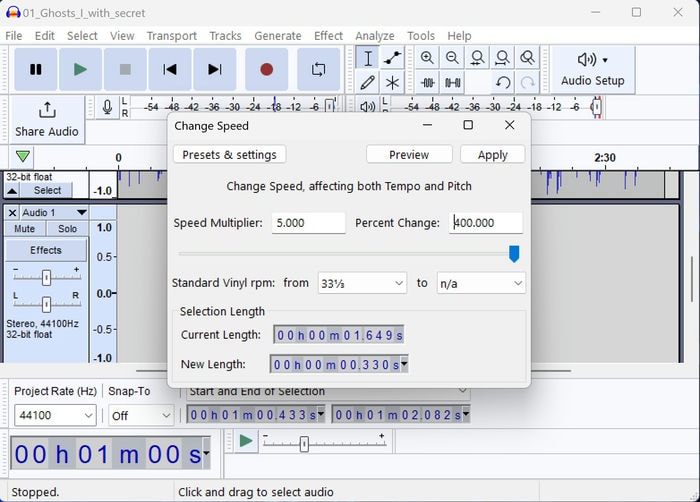The width and height of the screenshot is (700, 502).
Task: Select the Draw pencil tool
Action: (x=368, y=83)
